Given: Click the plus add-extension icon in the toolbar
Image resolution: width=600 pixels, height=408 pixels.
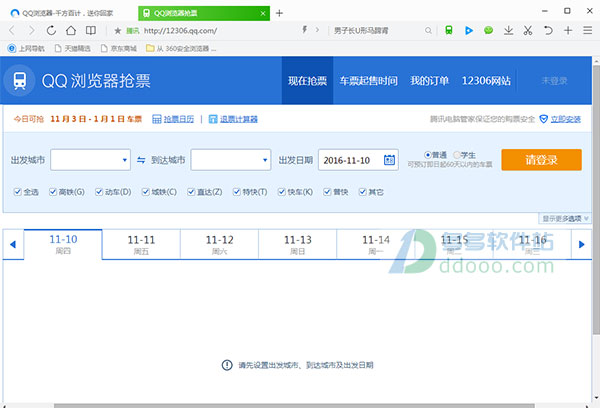Looking at the screenshot, I should (x=568, y=30).
